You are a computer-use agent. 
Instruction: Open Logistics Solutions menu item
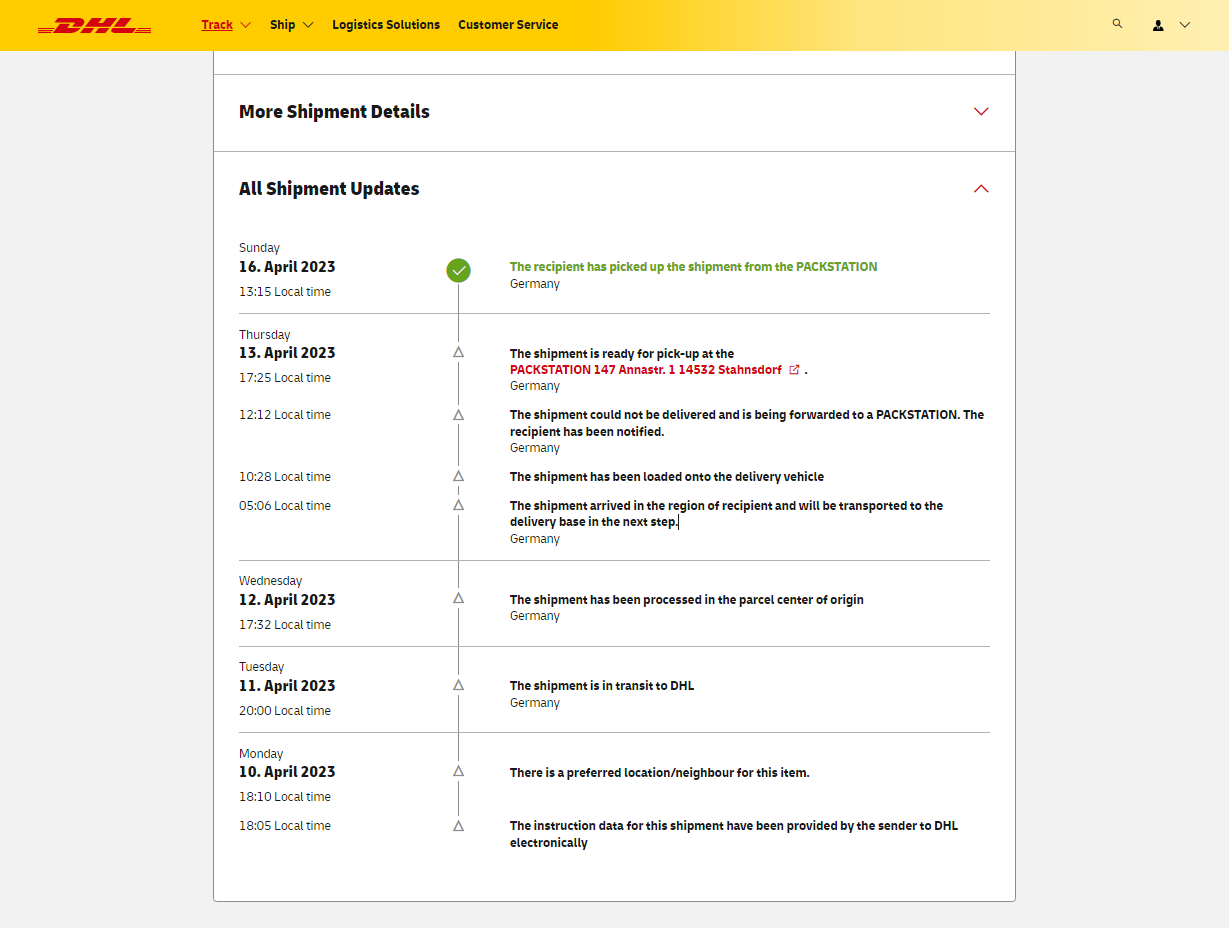(385, 25)
